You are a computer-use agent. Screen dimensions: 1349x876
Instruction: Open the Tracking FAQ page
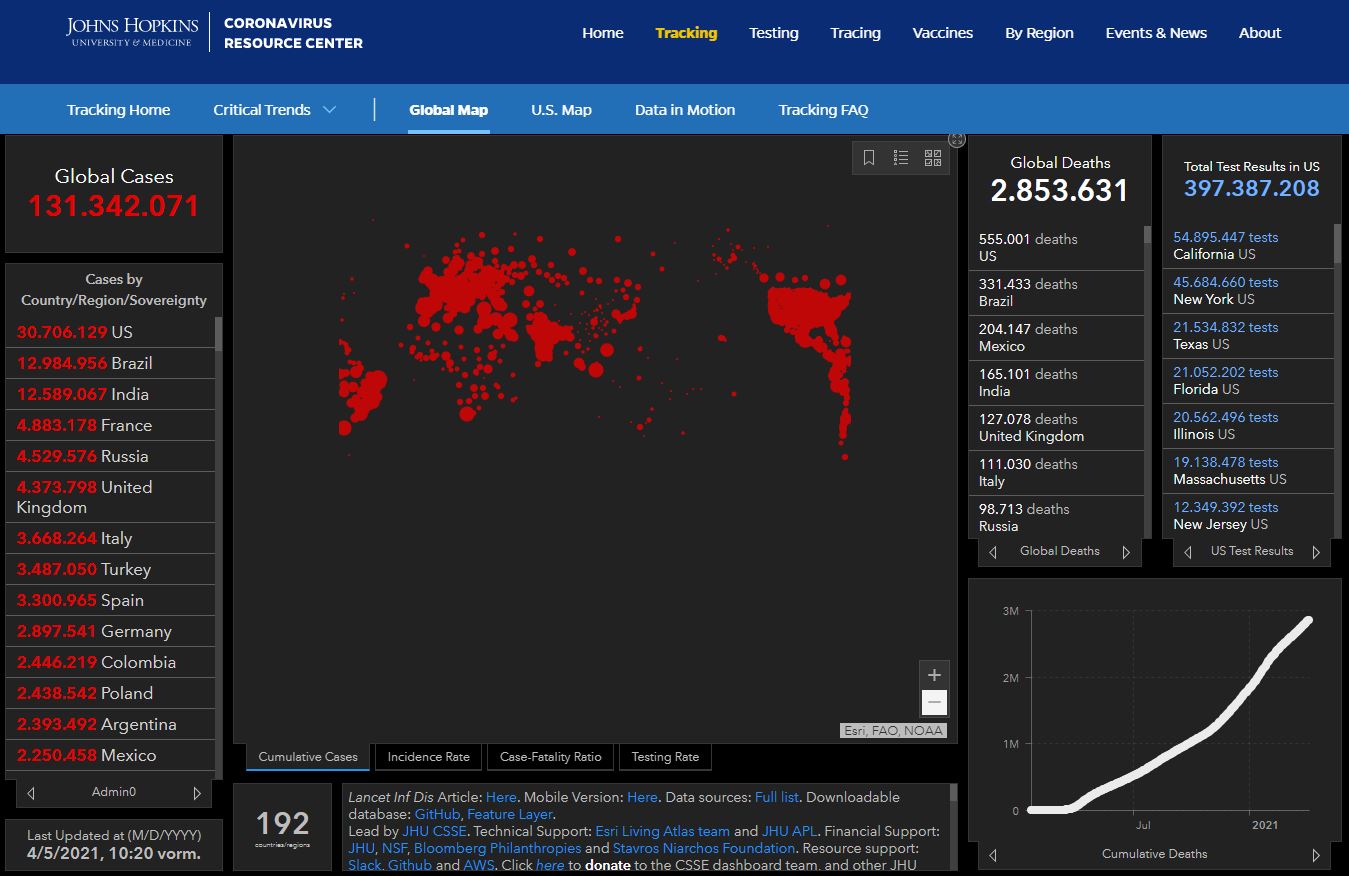(823, 110)
